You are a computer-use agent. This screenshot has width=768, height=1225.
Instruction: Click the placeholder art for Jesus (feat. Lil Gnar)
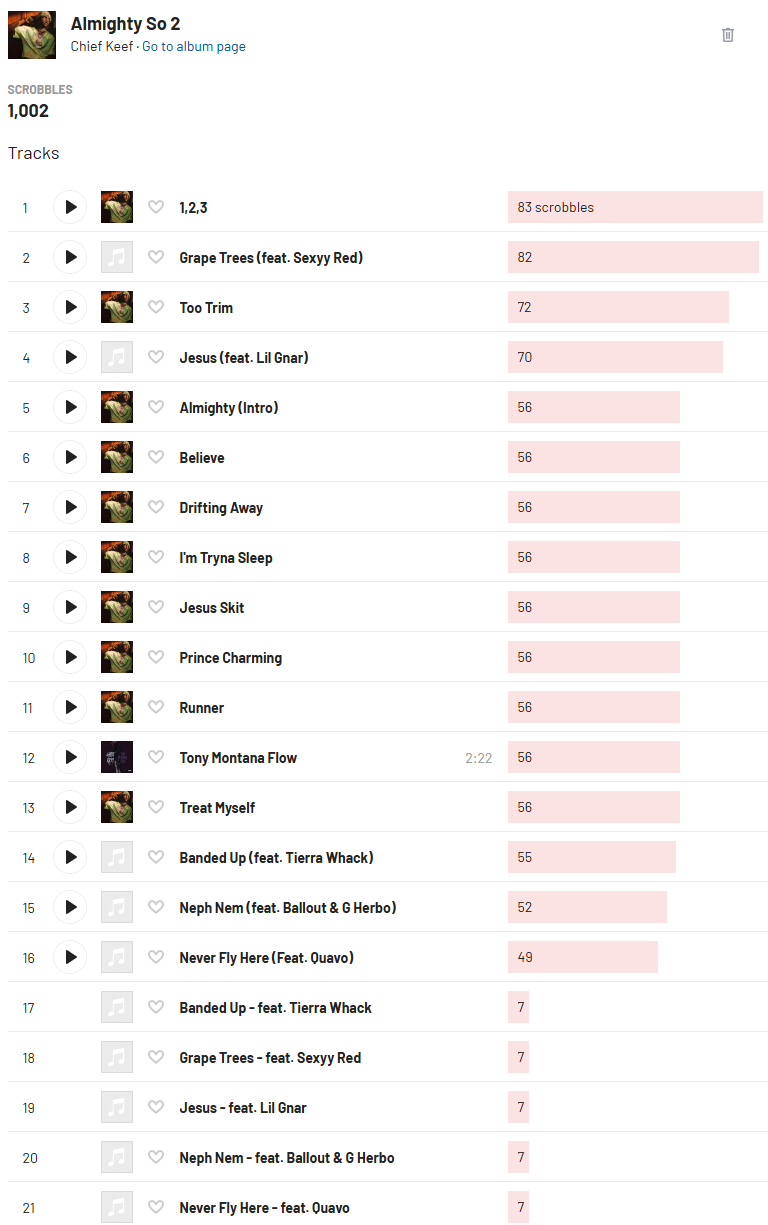[x=117, y=357]
